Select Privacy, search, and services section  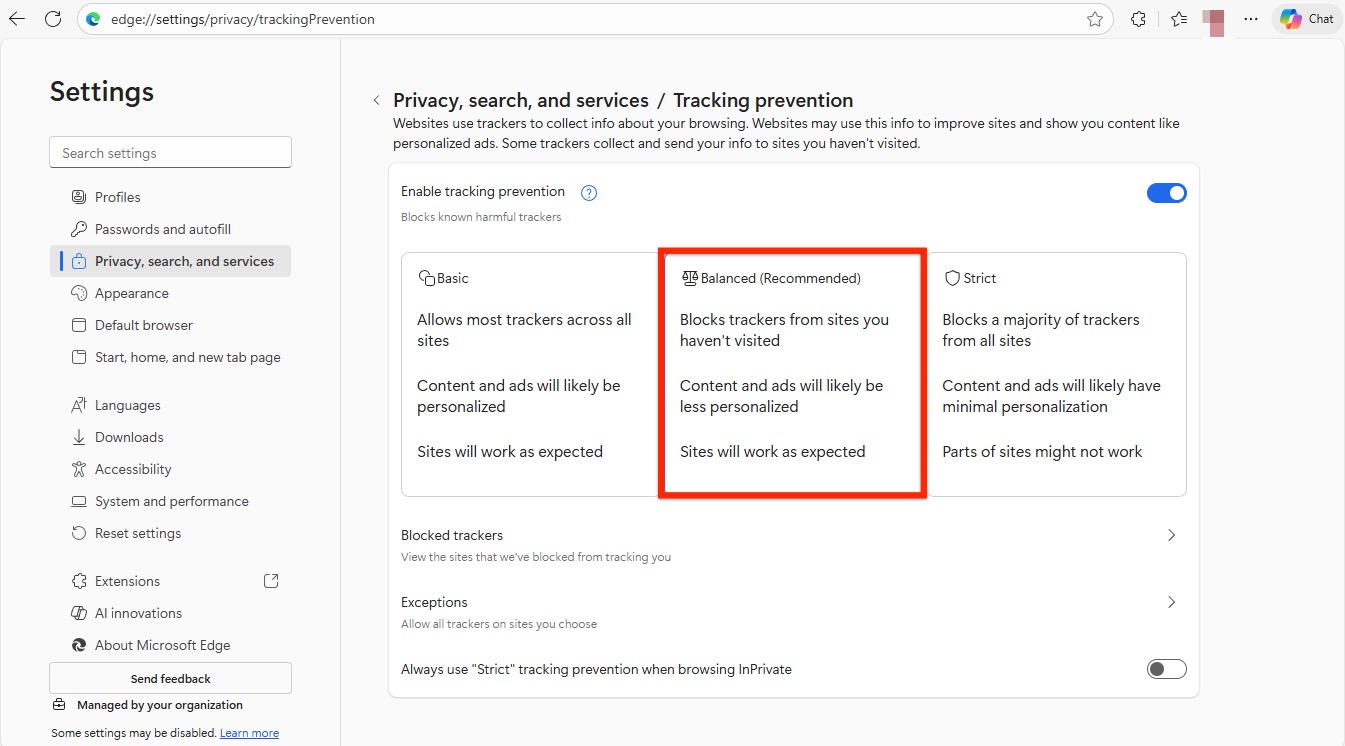(x=170, y=261)
